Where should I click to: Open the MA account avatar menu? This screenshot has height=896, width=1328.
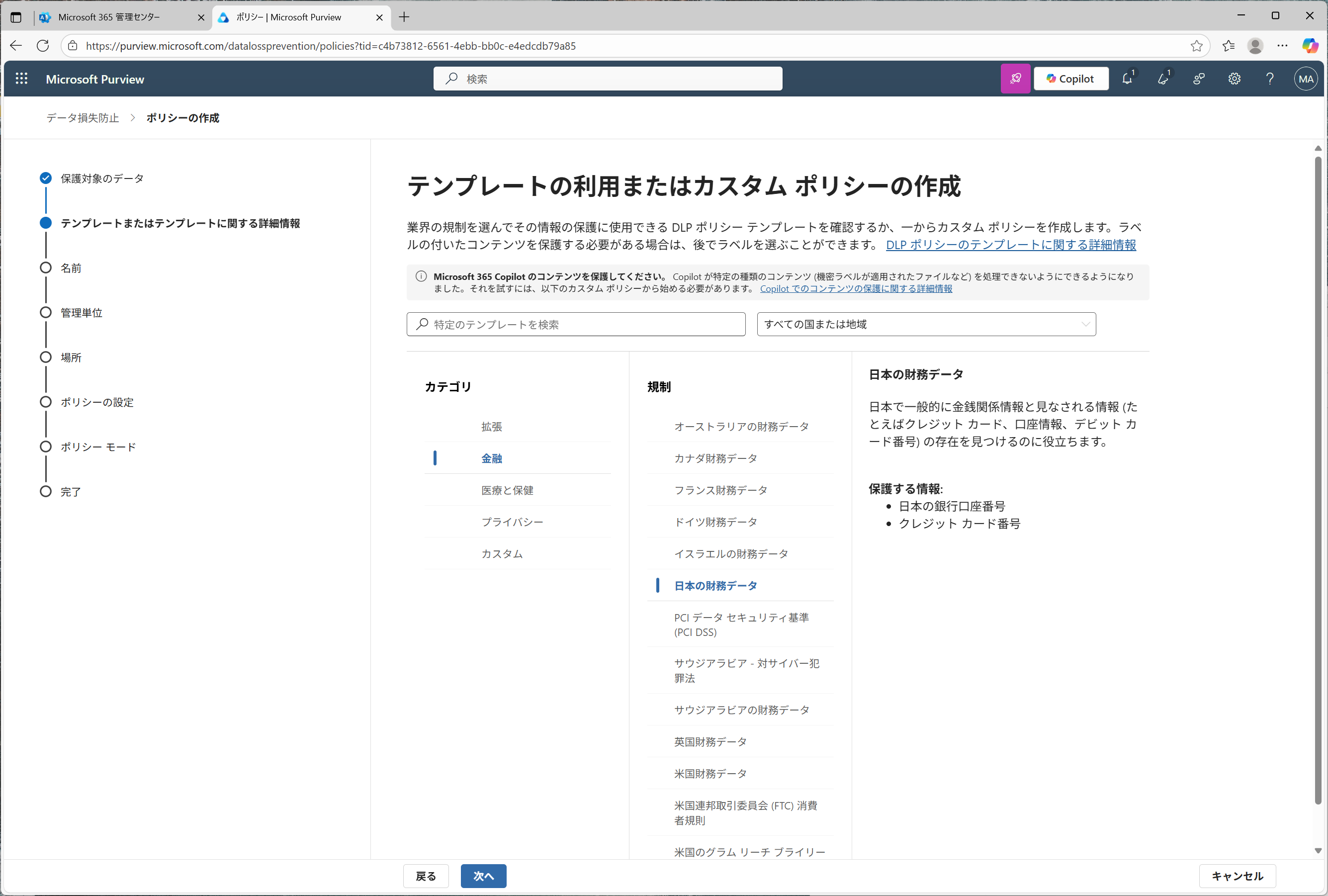[1306, 78]
